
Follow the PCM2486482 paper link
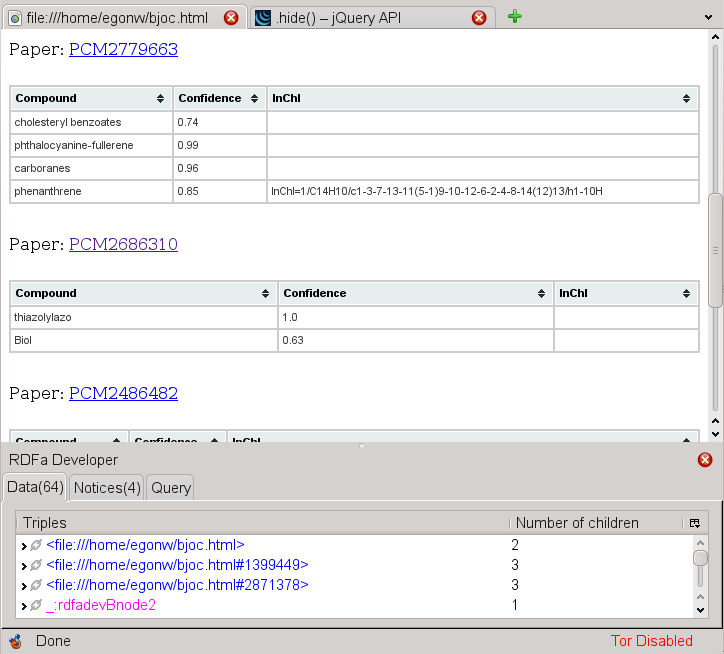point(123,393)
